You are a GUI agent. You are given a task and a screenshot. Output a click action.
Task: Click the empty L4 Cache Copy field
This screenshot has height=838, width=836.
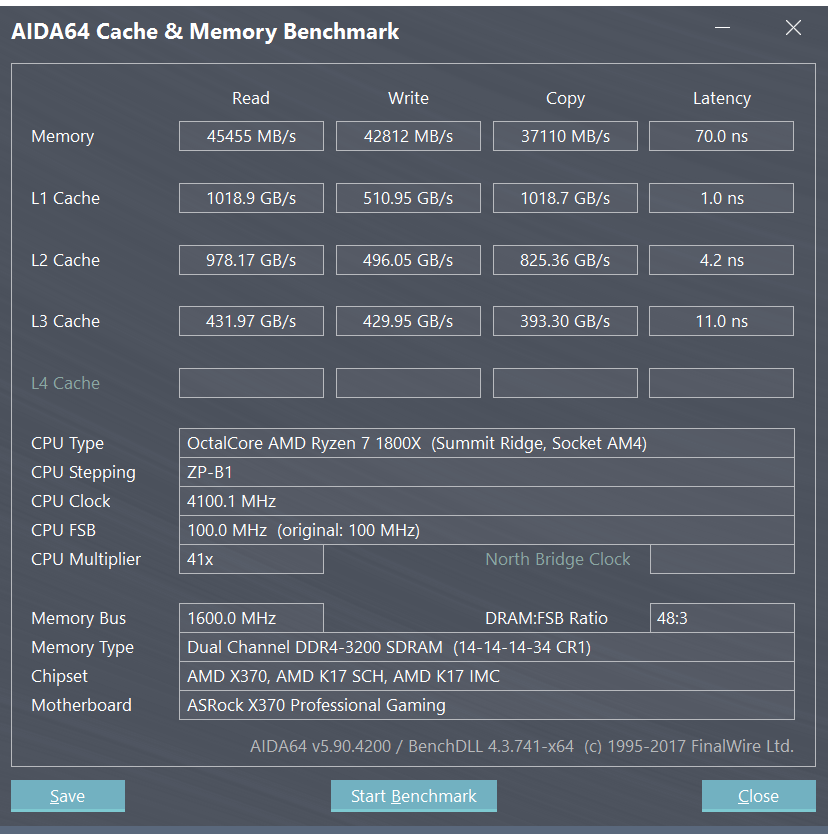(565, 383)
